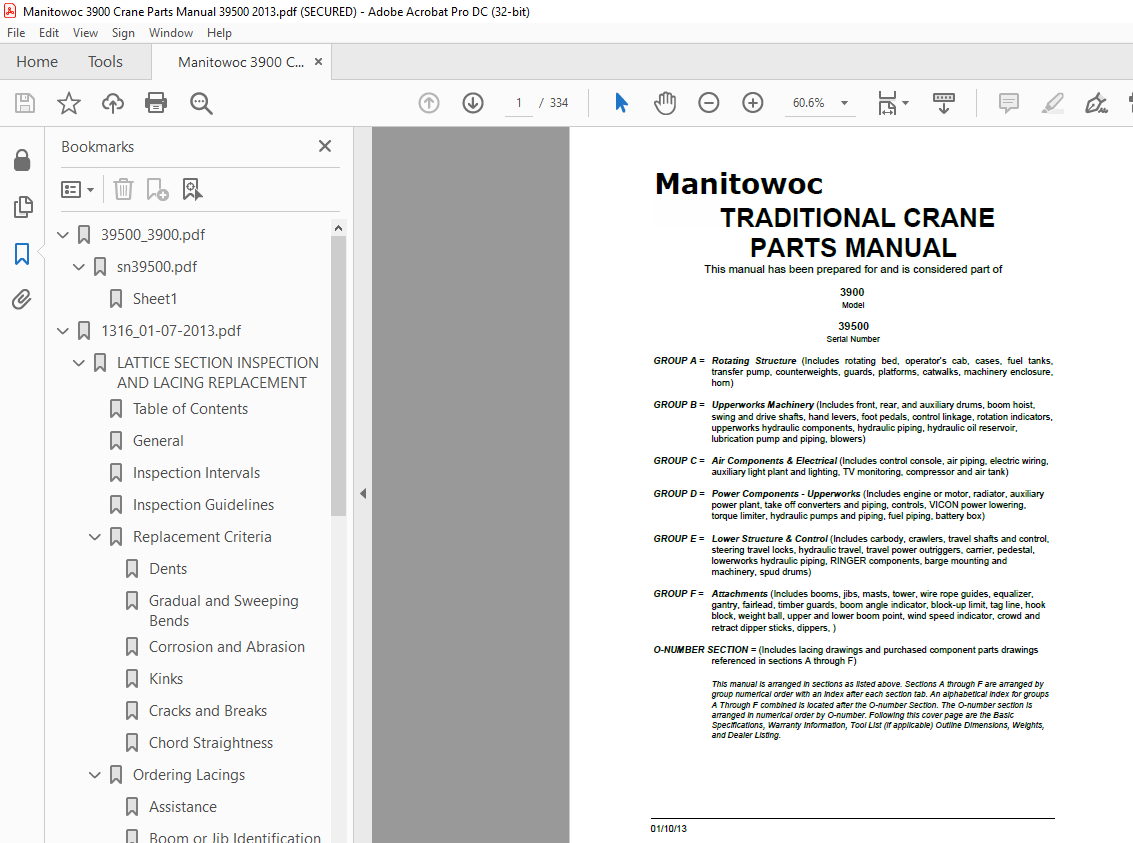Open fit page options dropdown arrow
The width and height of the screenshot is (1133, 843).
(905, 103)
